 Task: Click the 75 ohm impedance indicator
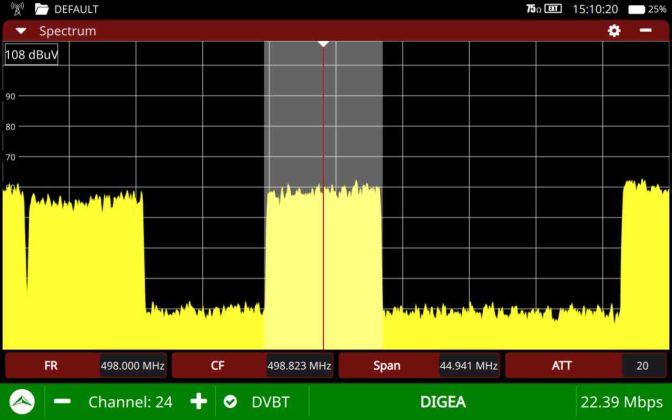click(532, 9)
